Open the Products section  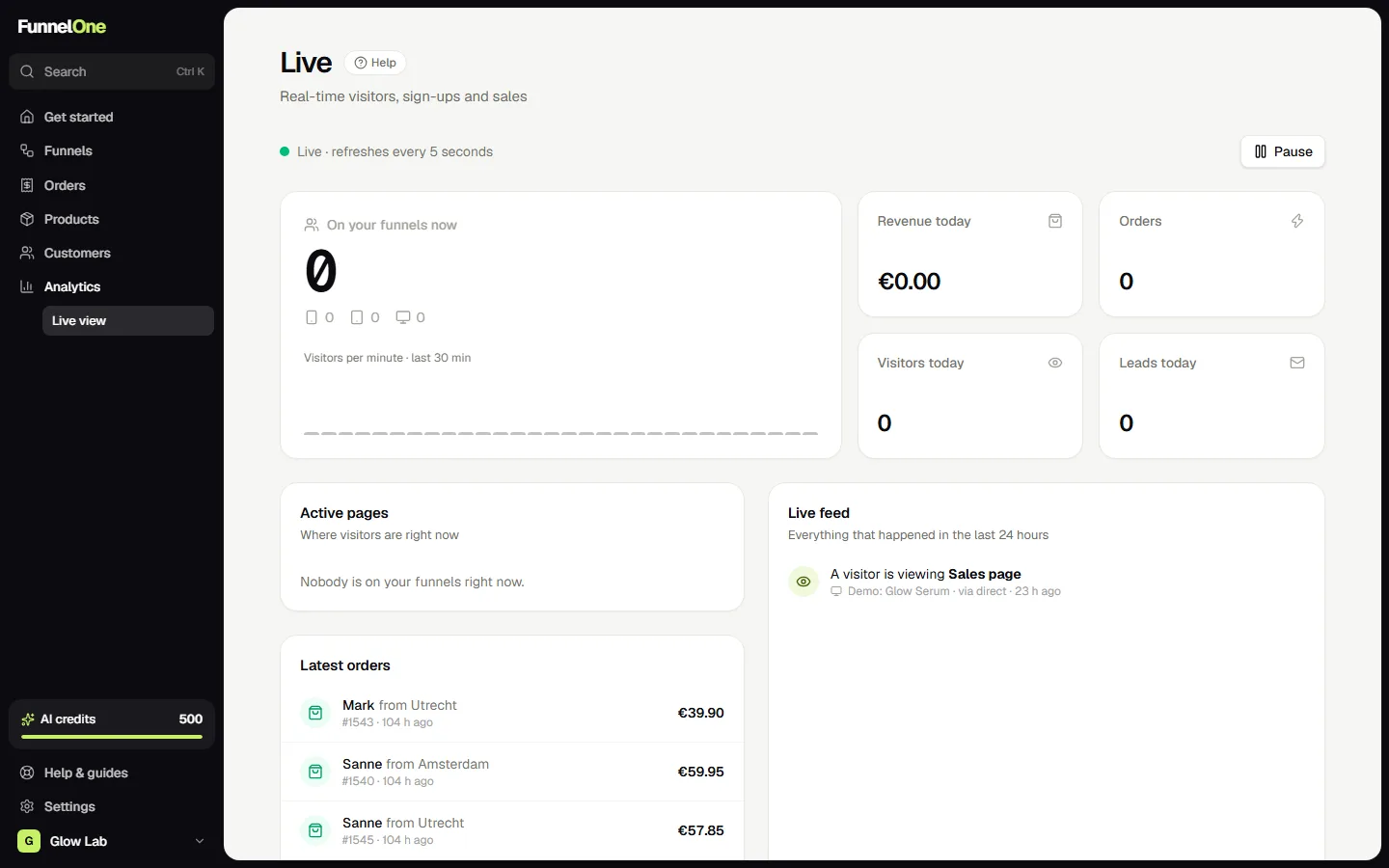[x=112, y=219]
